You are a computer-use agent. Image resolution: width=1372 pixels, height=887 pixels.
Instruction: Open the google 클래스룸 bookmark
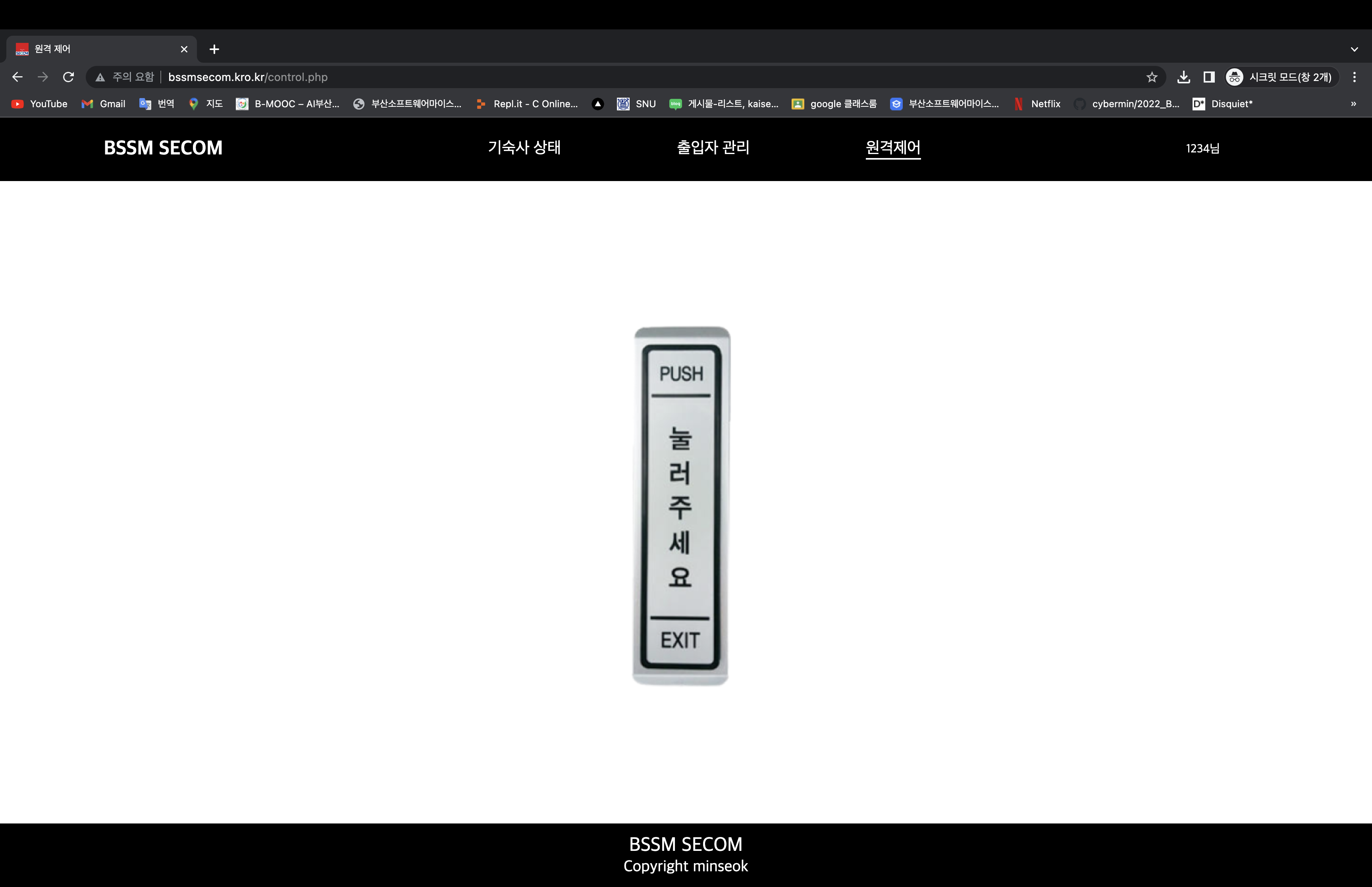(x=834, y=104)
